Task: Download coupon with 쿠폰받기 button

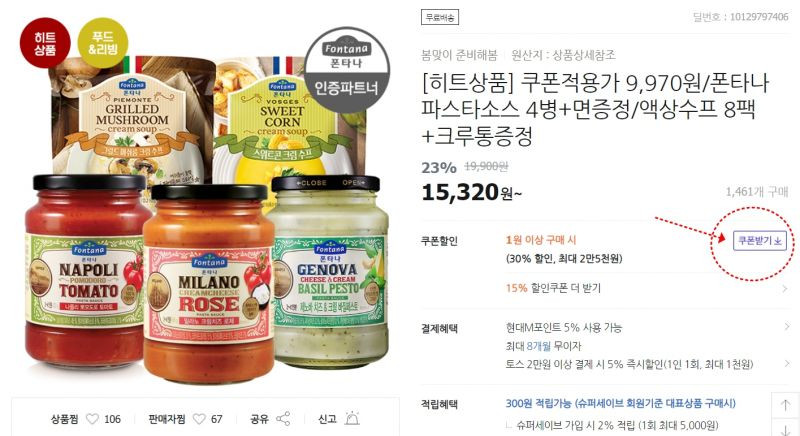Action: point(760,240)
